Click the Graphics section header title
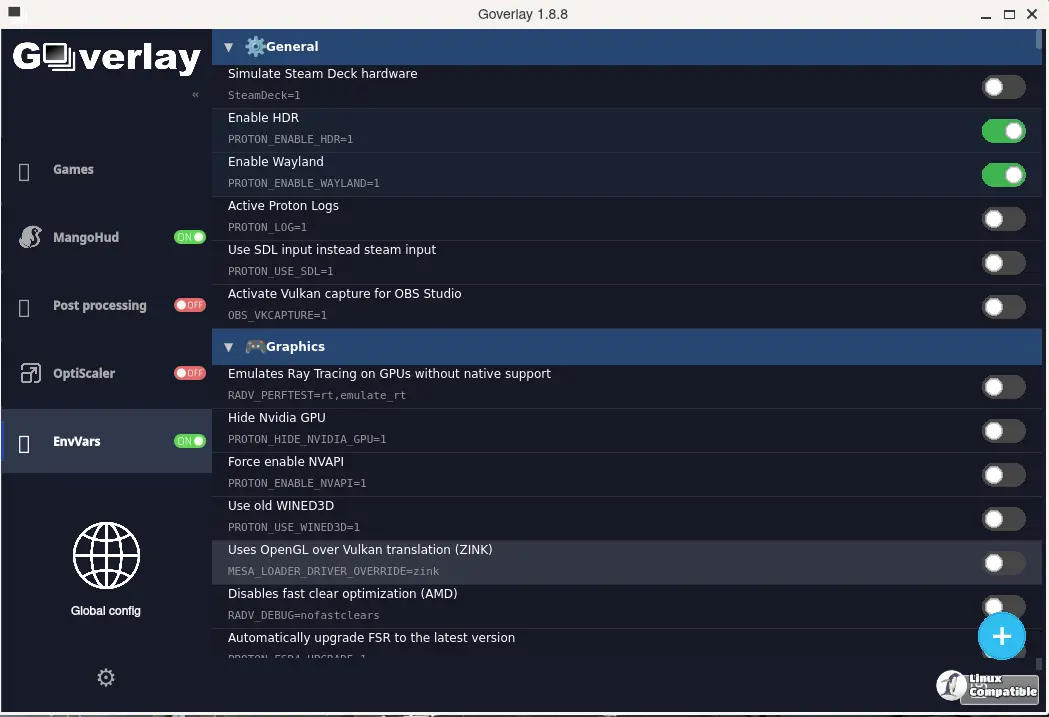Viewport: 1049px width, 717px height. click(x=295, y=346)
